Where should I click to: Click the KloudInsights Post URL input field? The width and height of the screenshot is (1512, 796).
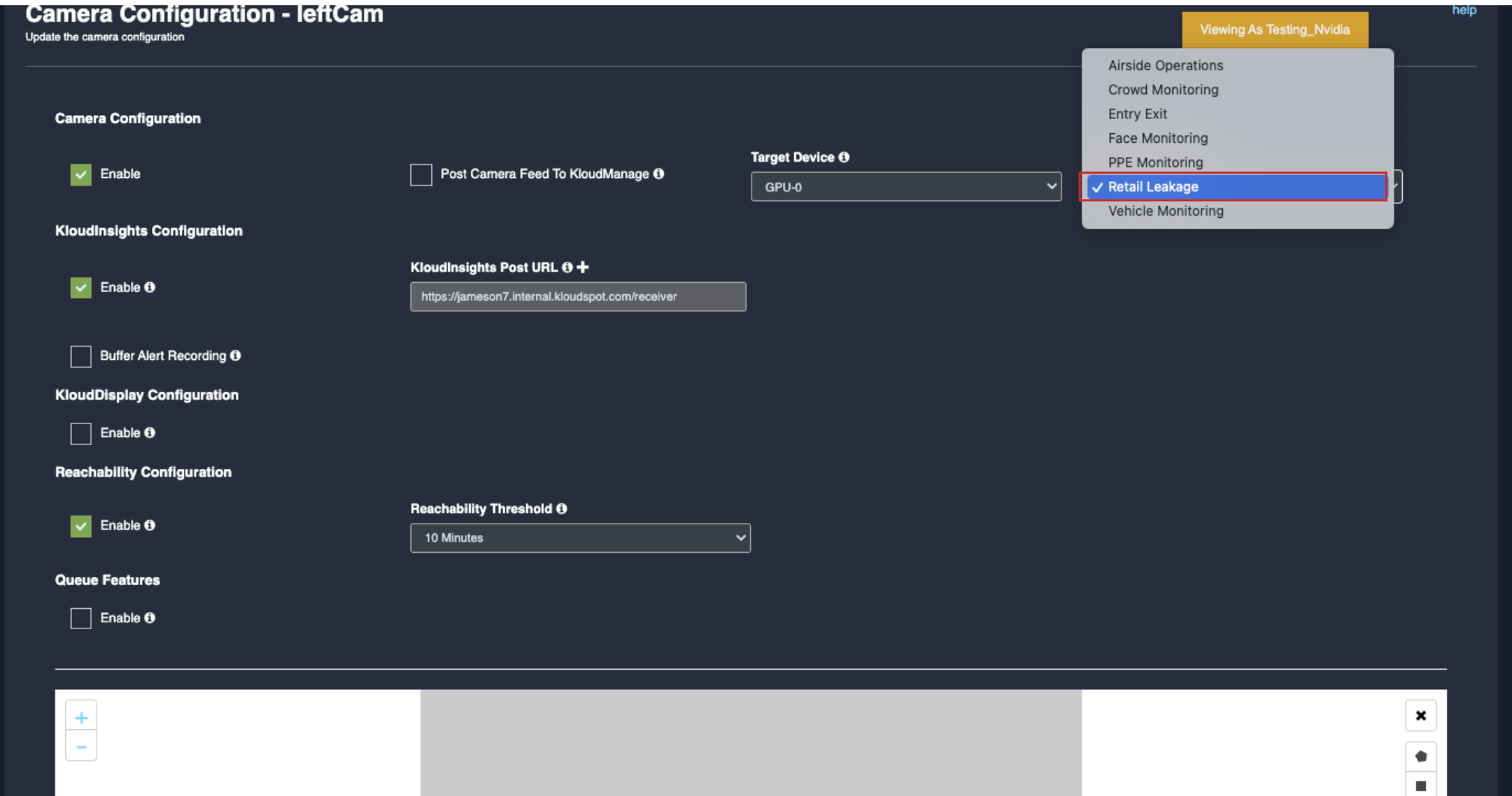point(578,296)
